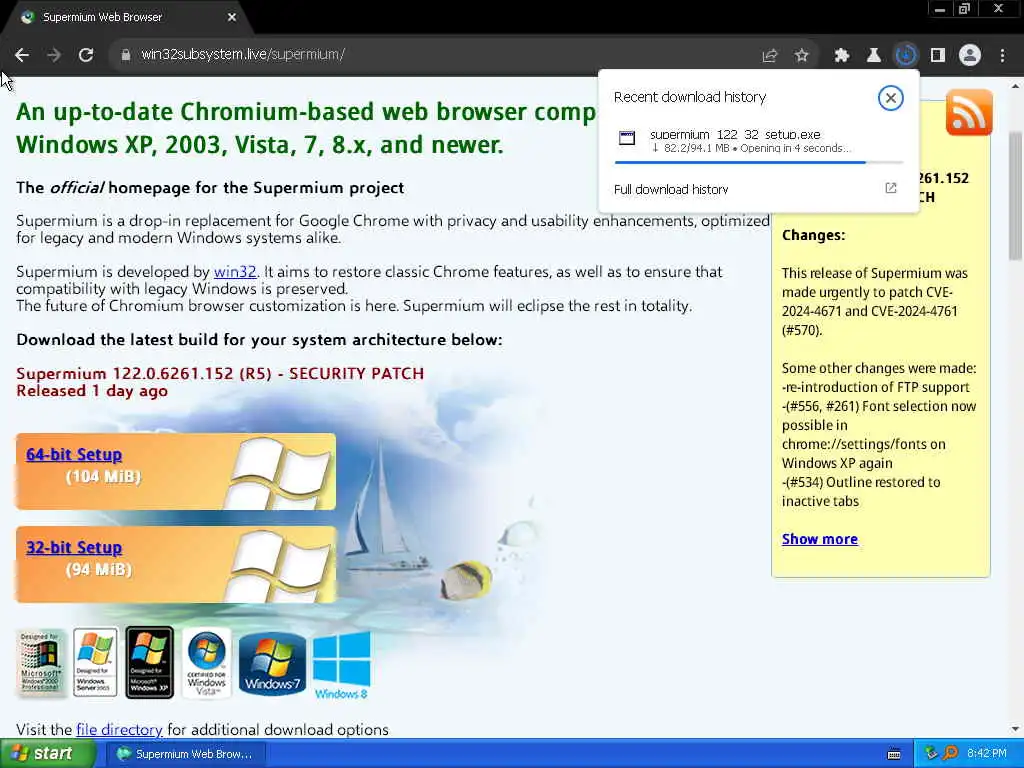Share this page icon in address bar

coord(769,56)
